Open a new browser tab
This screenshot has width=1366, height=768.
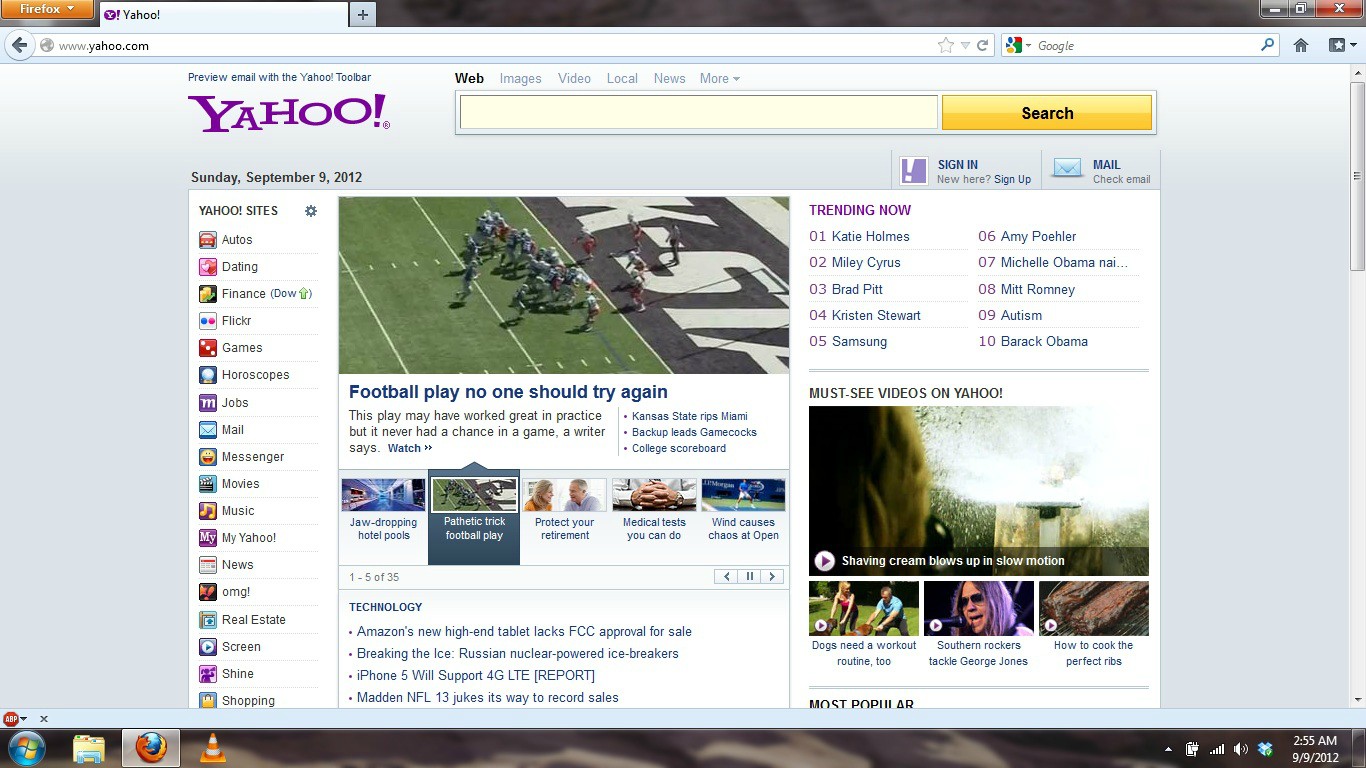pyautogui.click(x=362, y=14)
